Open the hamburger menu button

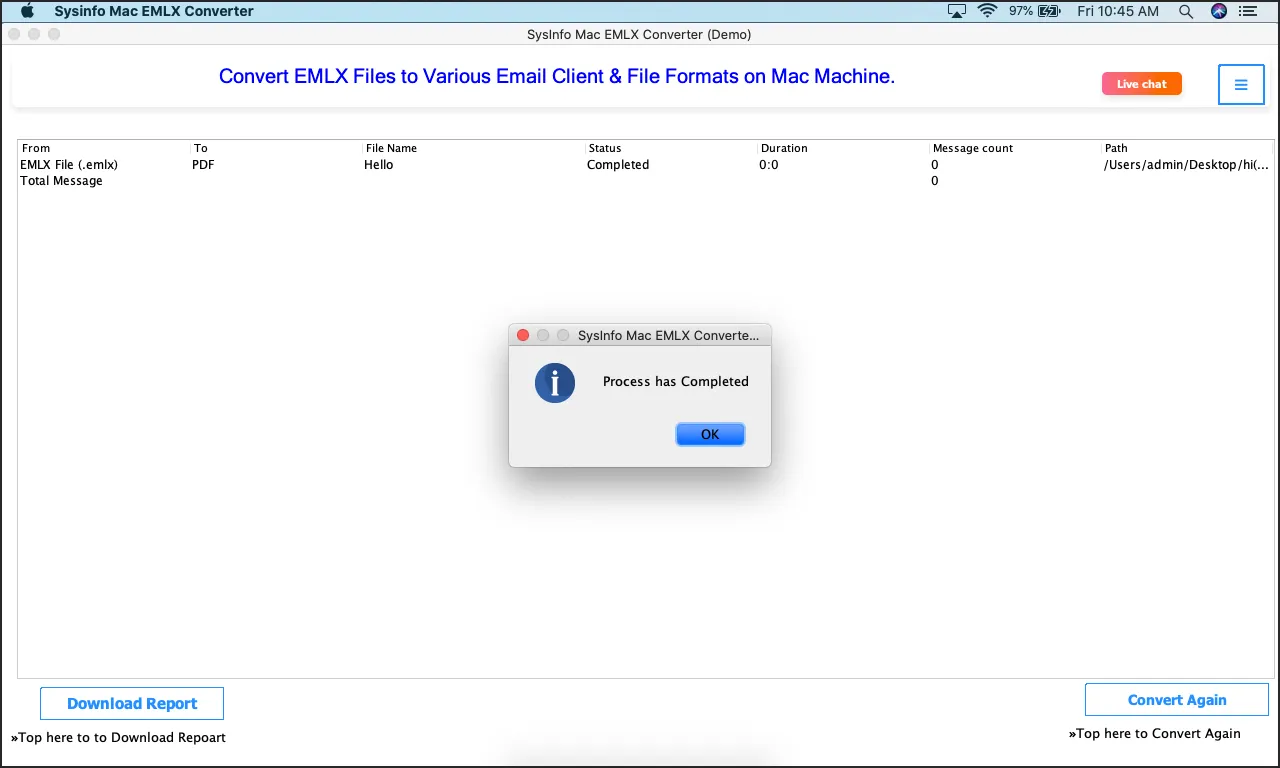coord(1241,85)
